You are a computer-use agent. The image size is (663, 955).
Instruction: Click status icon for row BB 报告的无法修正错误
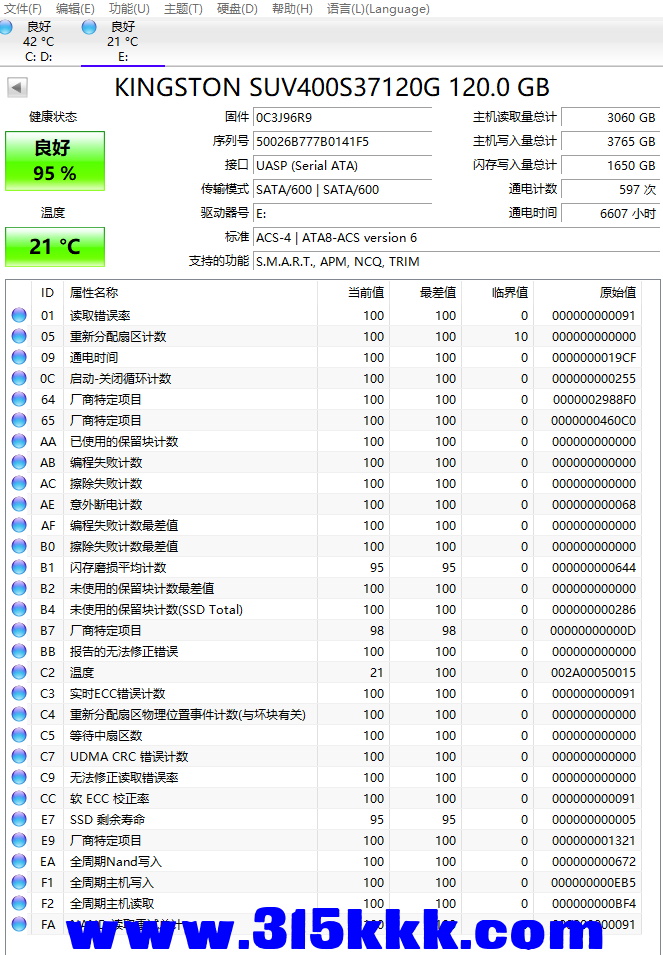tap(19, 652)
